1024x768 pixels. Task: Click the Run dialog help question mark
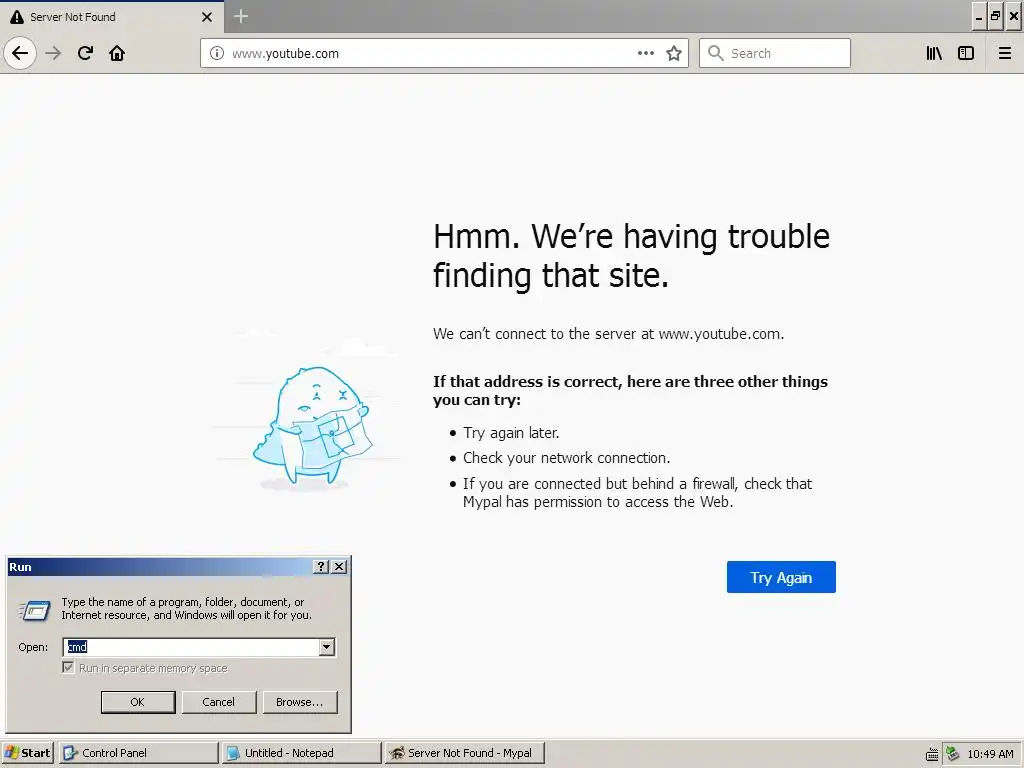pyautogui.click(x=321, y=567)
